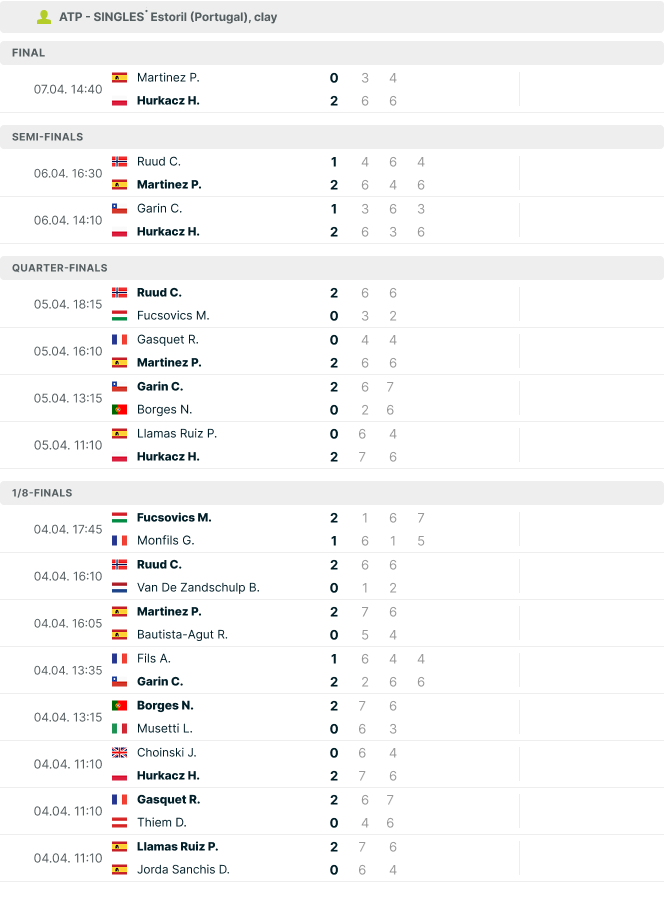Select Llamas Ruiz P. in the Quarter-finals
This screenshot has height=916, width=664.
tap(177, 433)
